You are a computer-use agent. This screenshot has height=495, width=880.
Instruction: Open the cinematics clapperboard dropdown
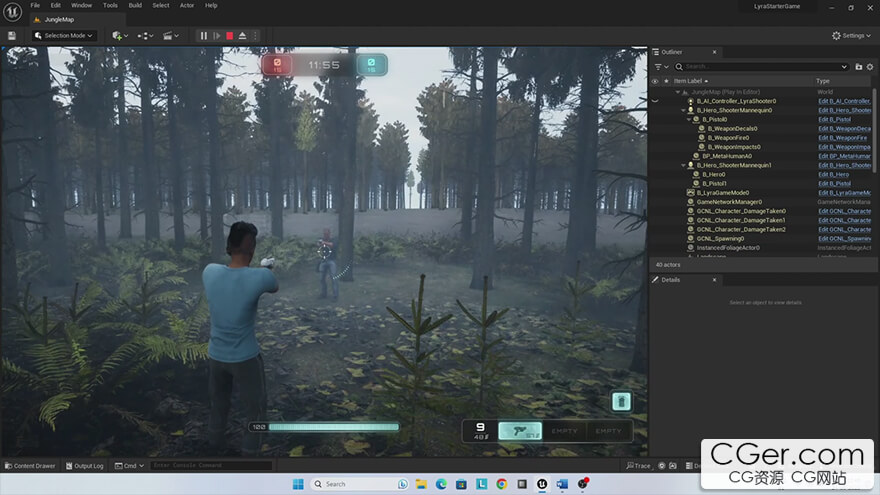coord(171,35)
